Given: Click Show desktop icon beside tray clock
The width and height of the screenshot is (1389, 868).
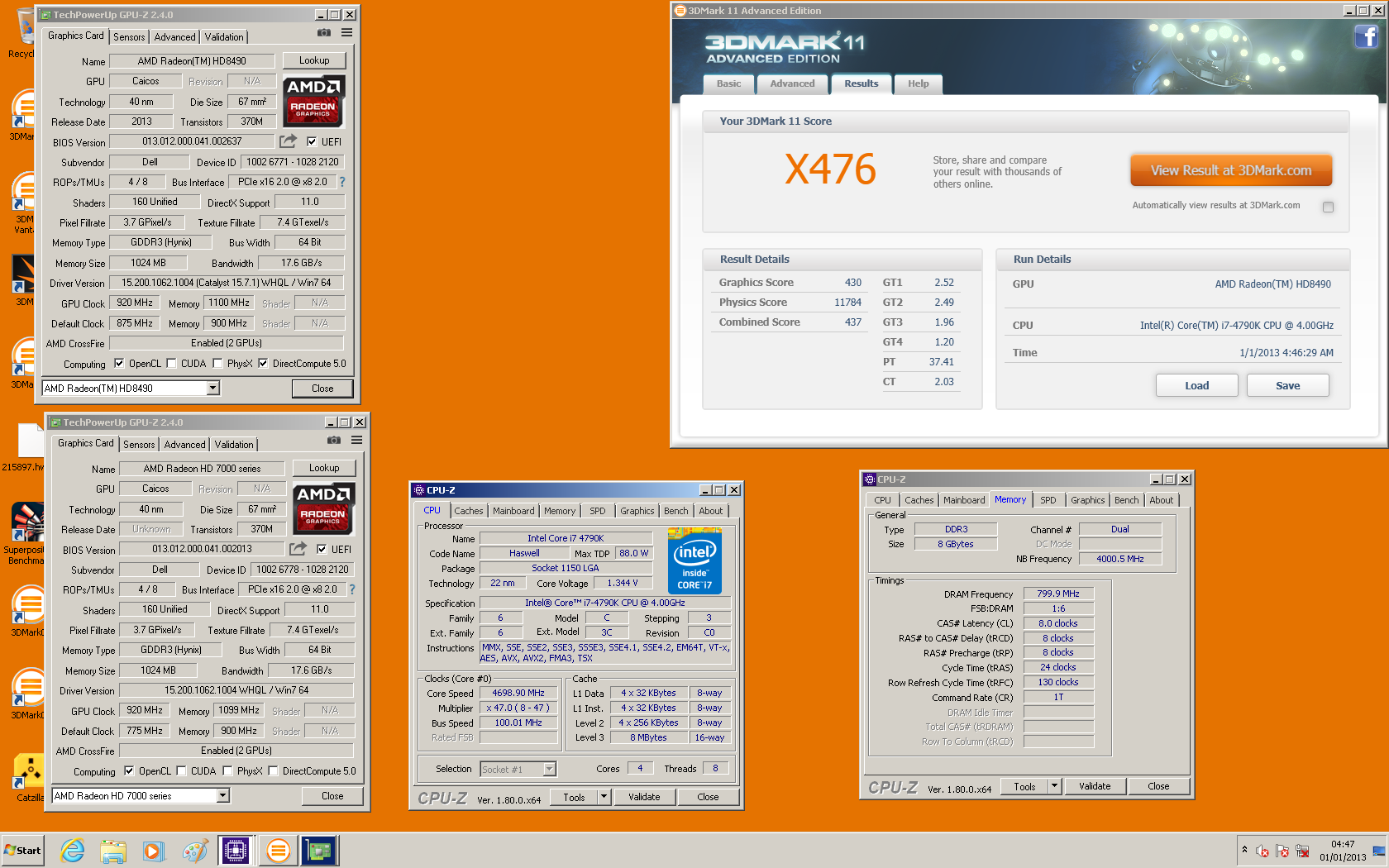Looking at the screenshot, I should point(1378,851).
